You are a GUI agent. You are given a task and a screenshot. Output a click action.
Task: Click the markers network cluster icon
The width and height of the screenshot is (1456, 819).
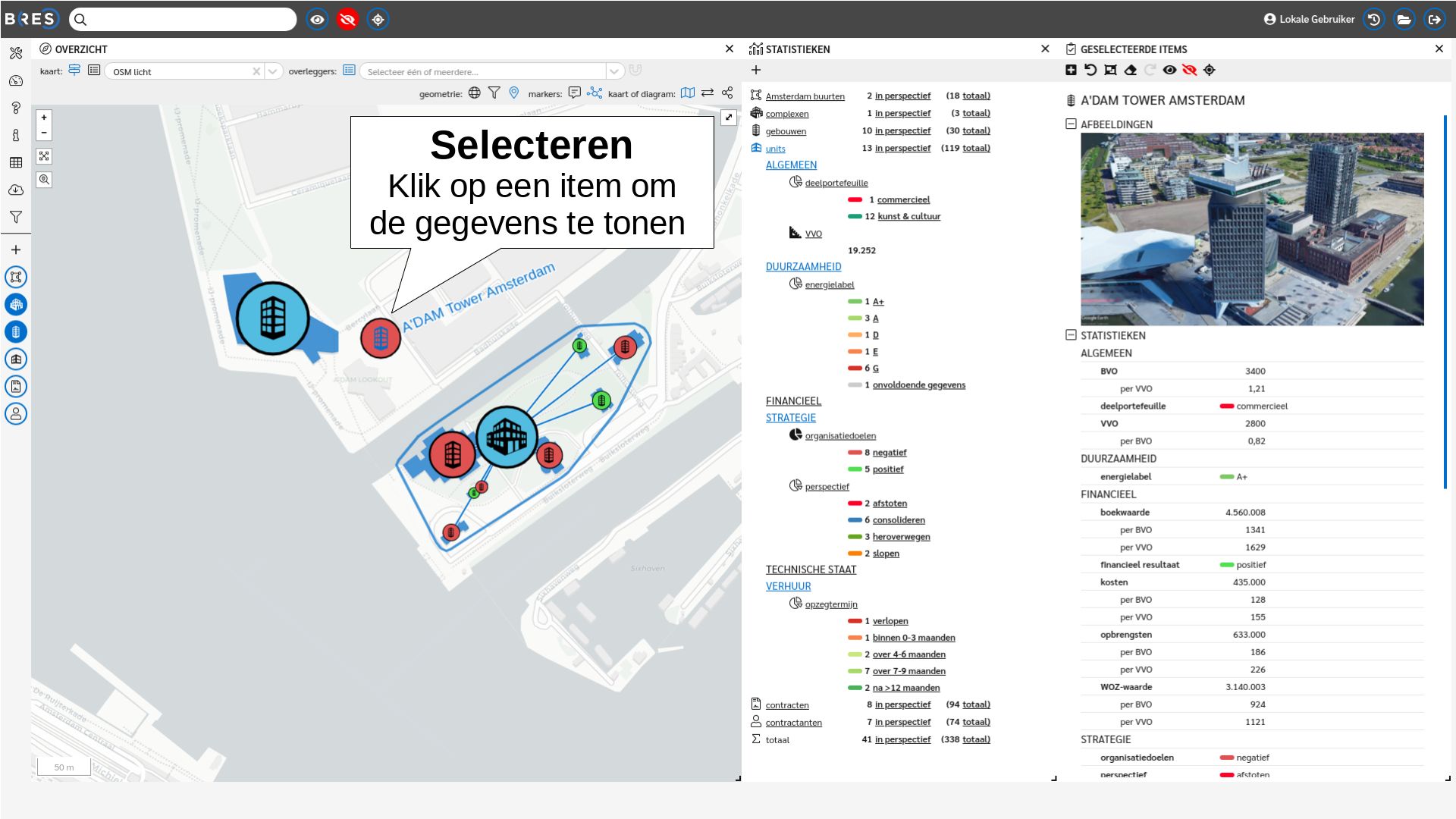595,93
